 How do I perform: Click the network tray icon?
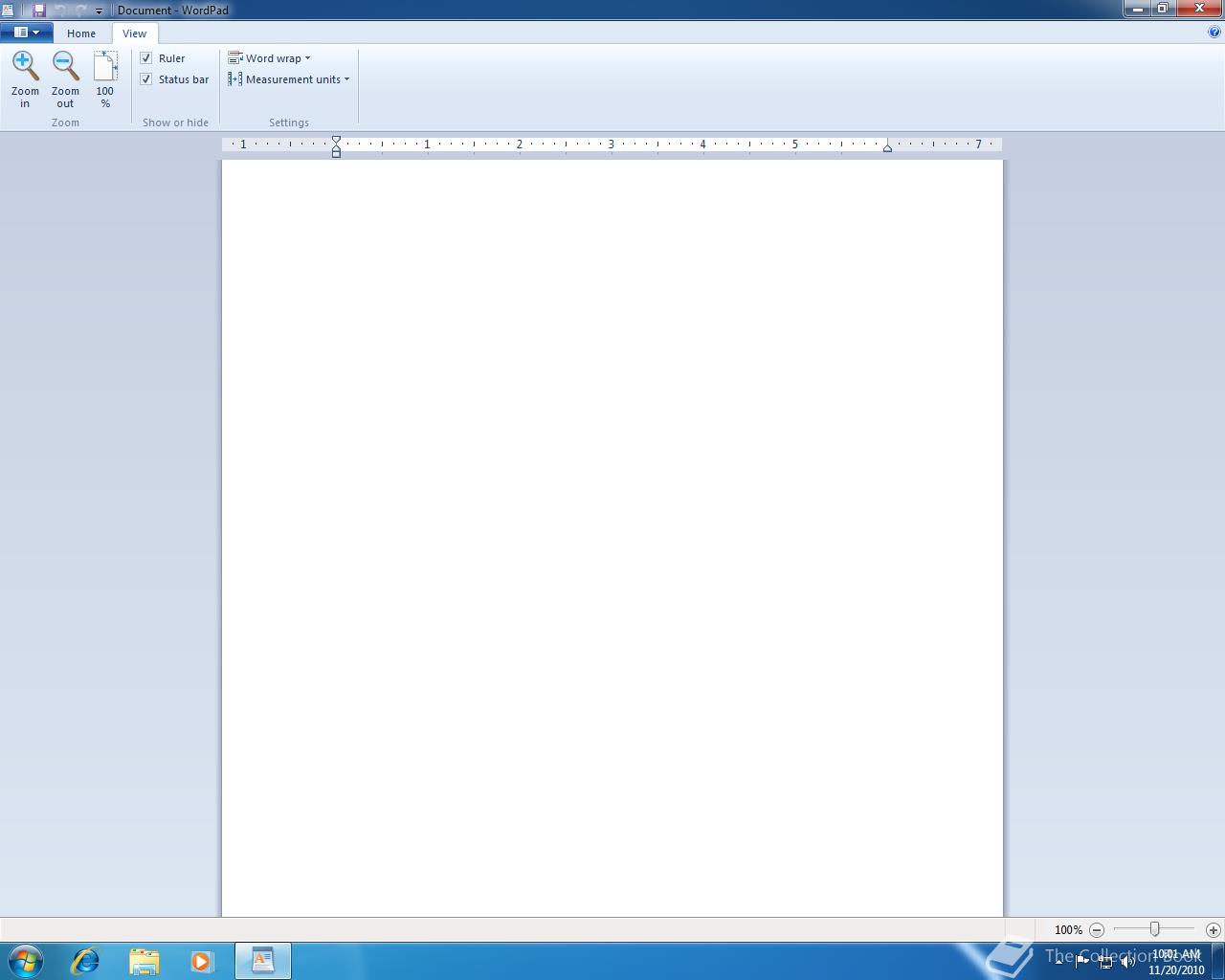[1105, 962]
